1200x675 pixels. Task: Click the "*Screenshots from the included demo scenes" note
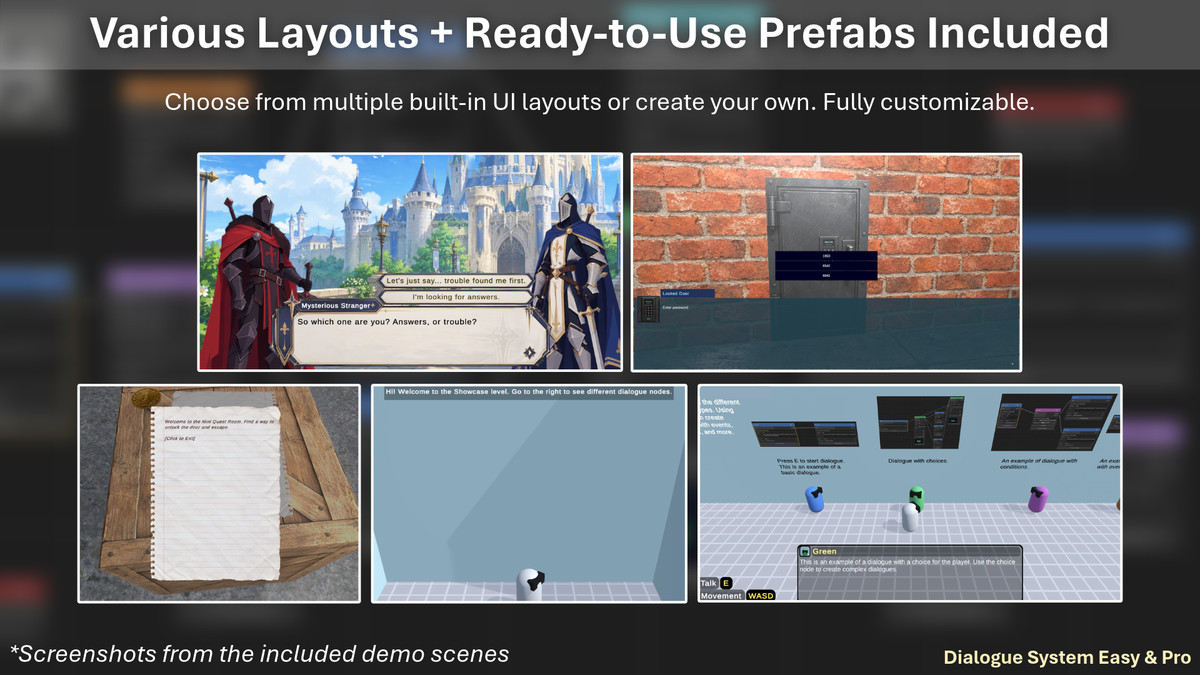[x=260, y=654]
